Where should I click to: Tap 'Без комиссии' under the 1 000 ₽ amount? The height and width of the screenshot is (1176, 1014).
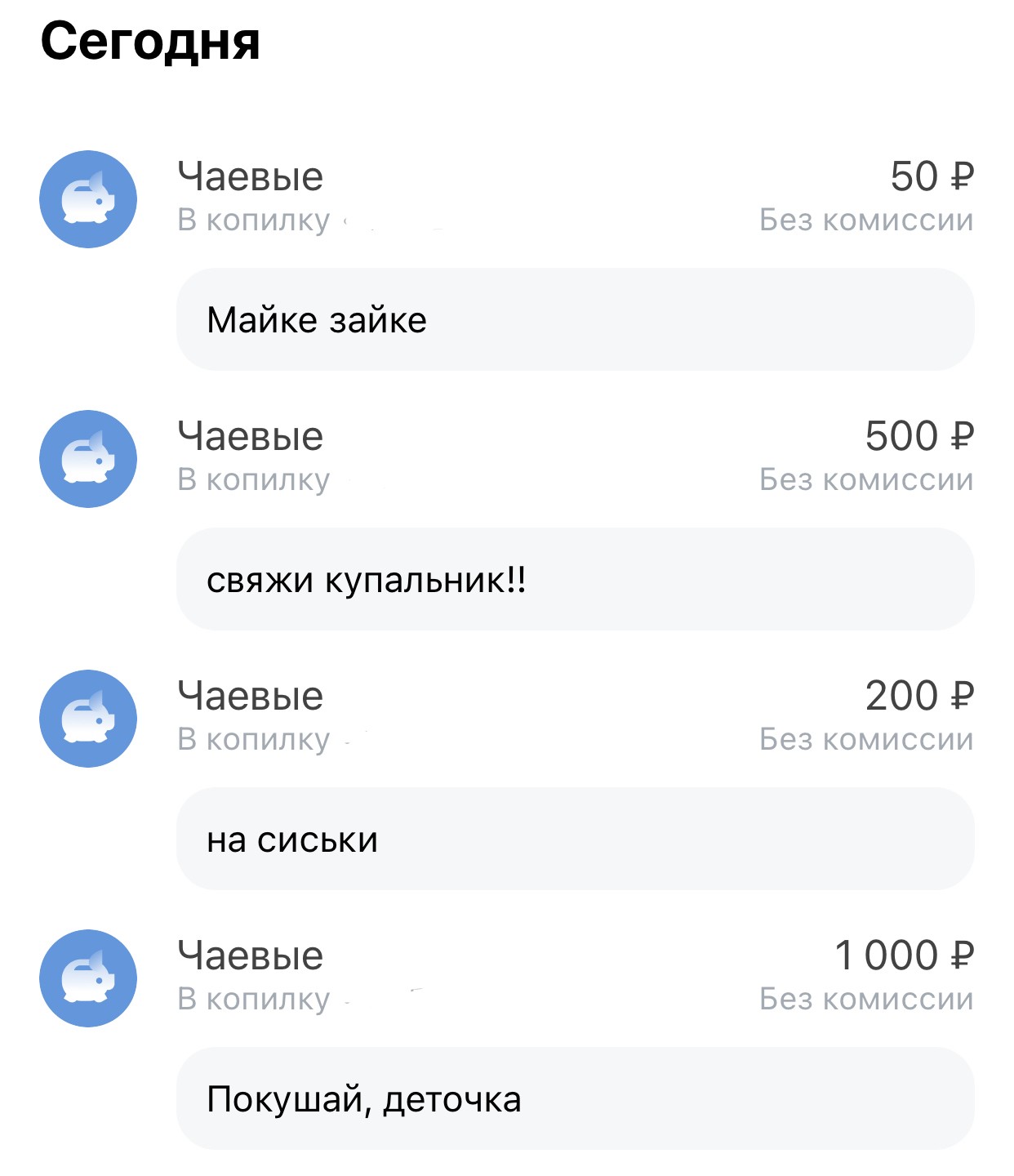[x=866, y=999]
